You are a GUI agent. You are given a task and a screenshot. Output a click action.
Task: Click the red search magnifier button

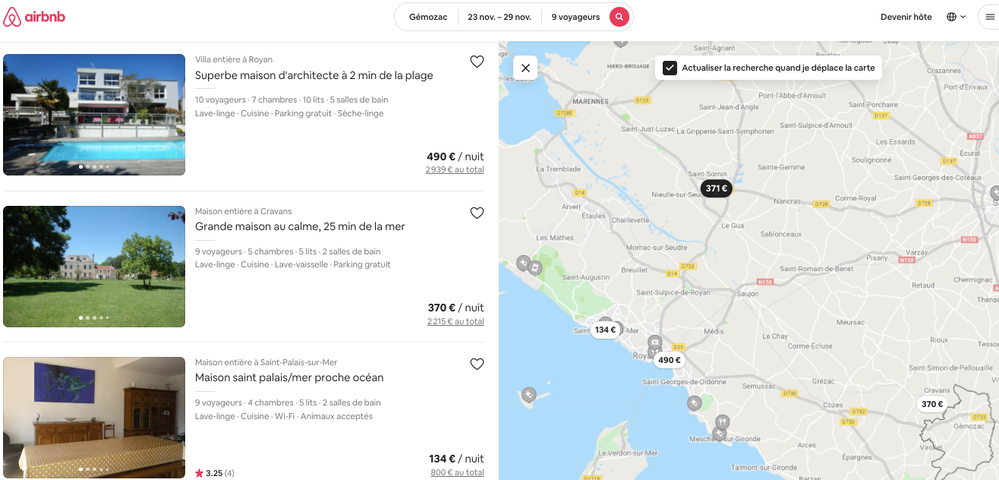point(620,17)
